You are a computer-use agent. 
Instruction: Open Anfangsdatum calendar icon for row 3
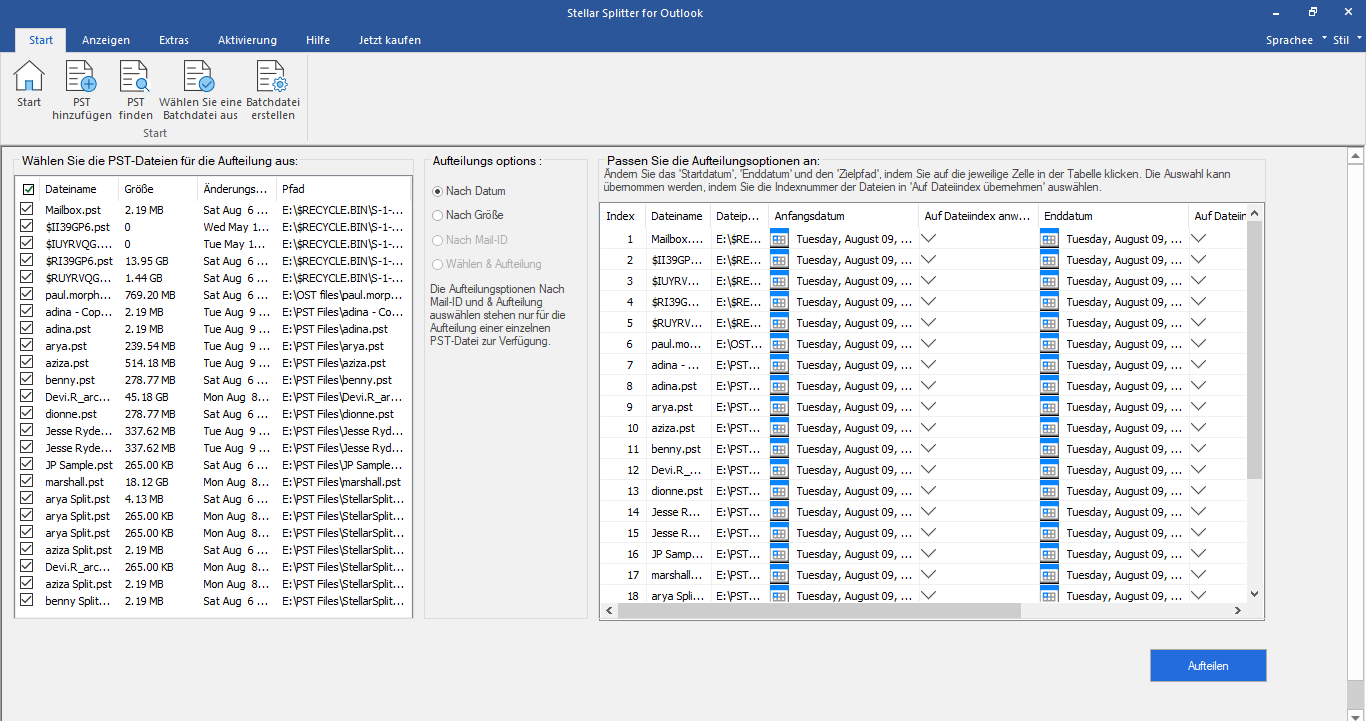point(780,280)
